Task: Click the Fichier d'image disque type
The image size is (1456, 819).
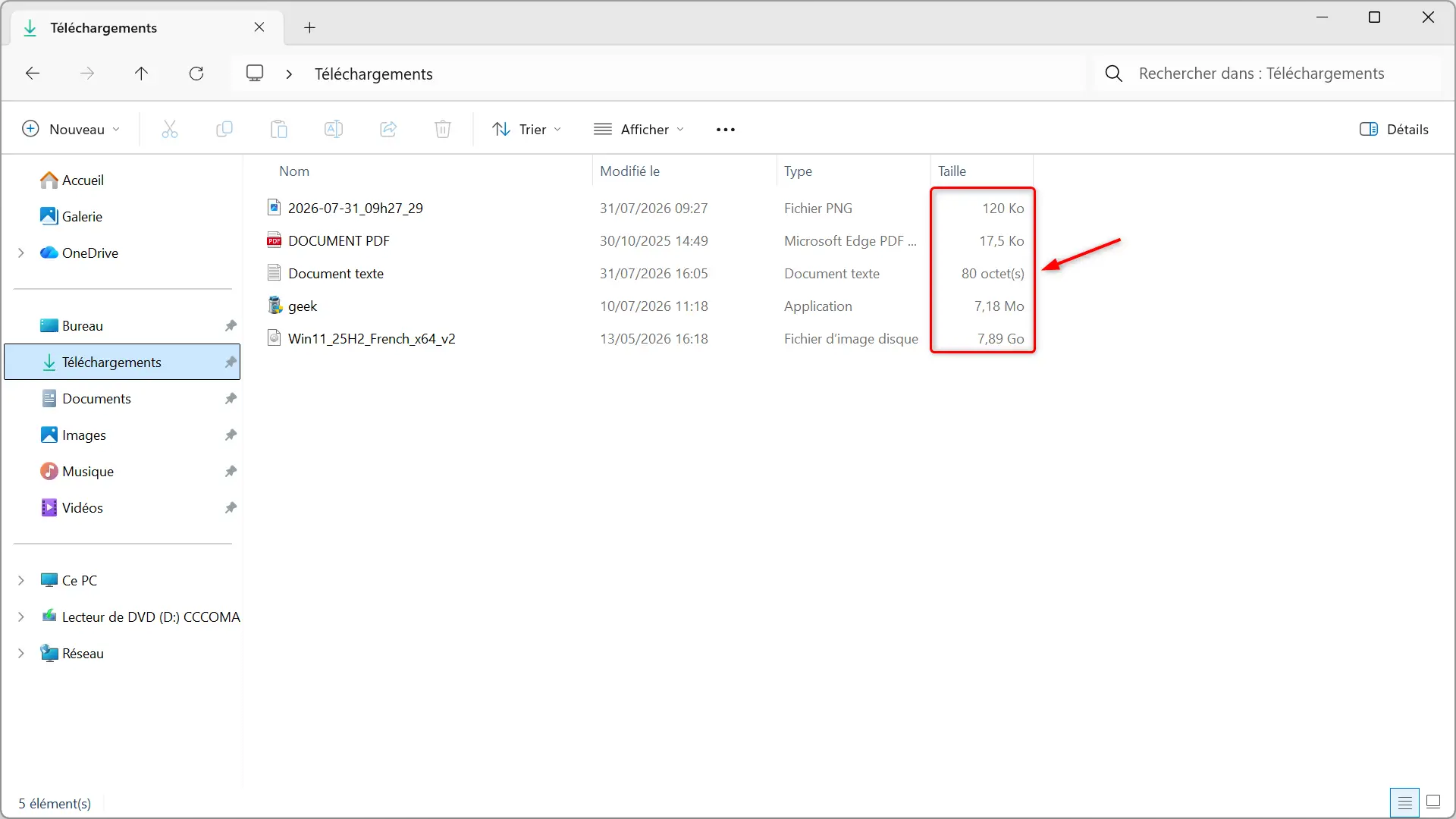Action: pos(851,339)
